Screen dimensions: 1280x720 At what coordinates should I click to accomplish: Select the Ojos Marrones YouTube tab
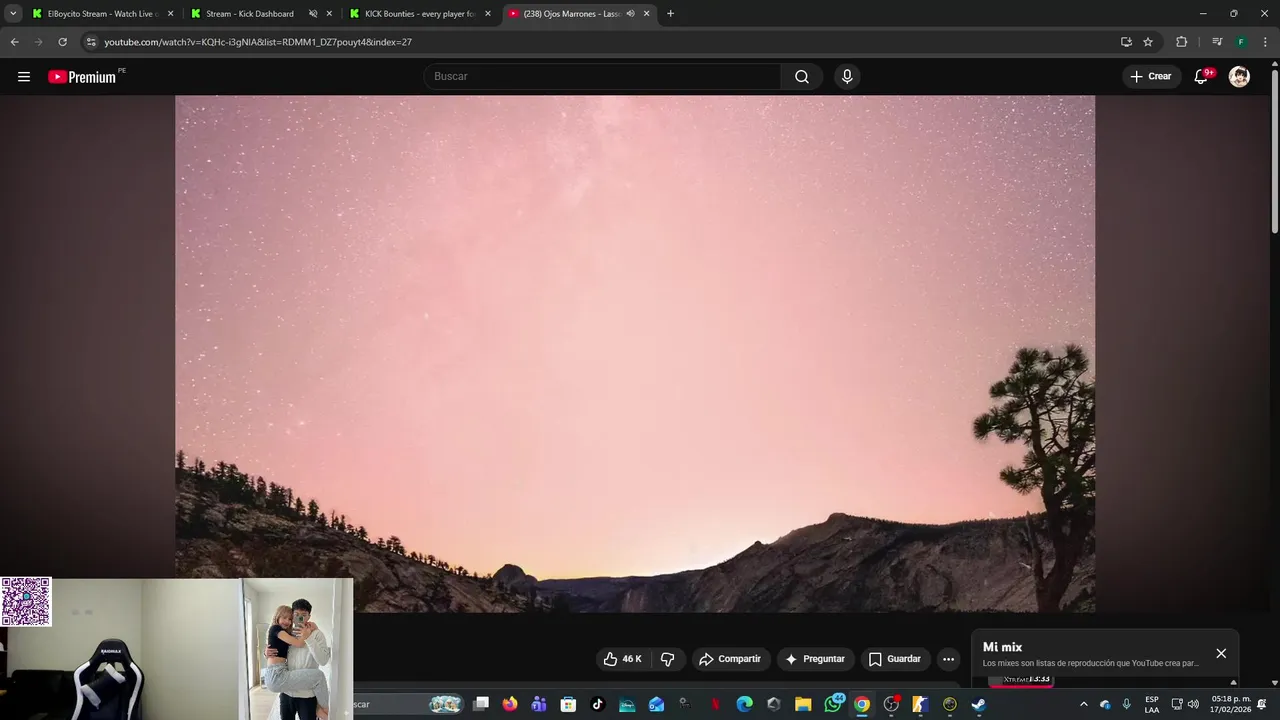tap(578, 14)
